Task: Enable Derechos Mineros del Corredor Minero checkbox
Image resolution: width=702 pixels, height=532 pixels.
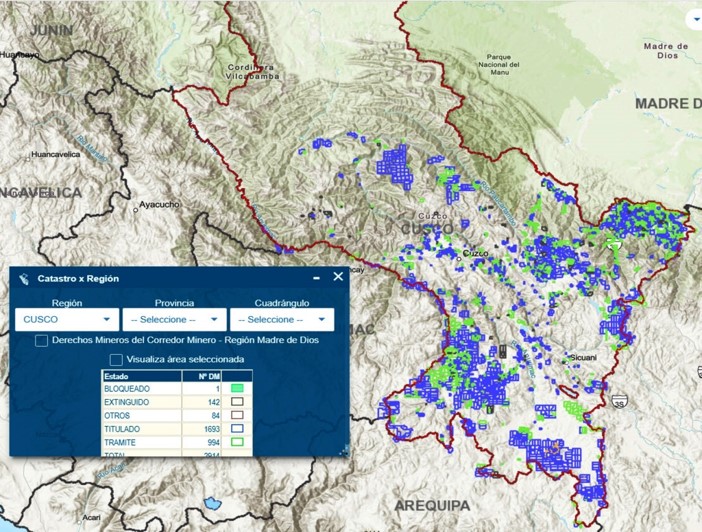Action: [41, 341]
